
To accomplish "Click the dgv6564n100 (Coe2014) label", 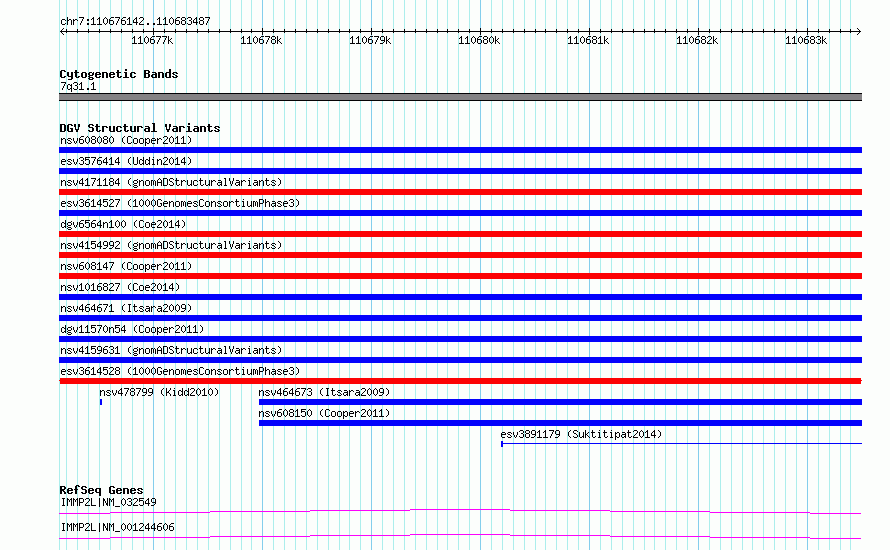I will 123,224.
